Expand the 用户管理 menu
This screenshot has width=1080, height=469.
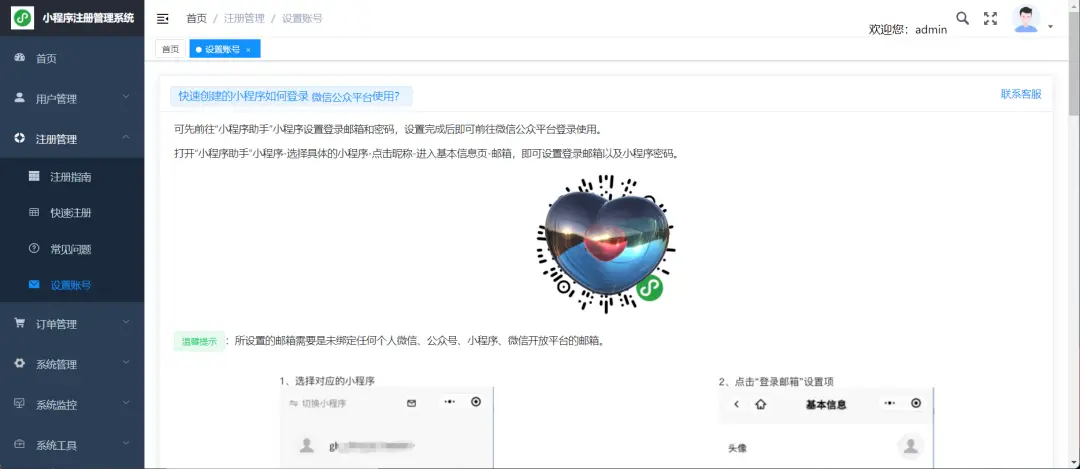coord(72,98)
